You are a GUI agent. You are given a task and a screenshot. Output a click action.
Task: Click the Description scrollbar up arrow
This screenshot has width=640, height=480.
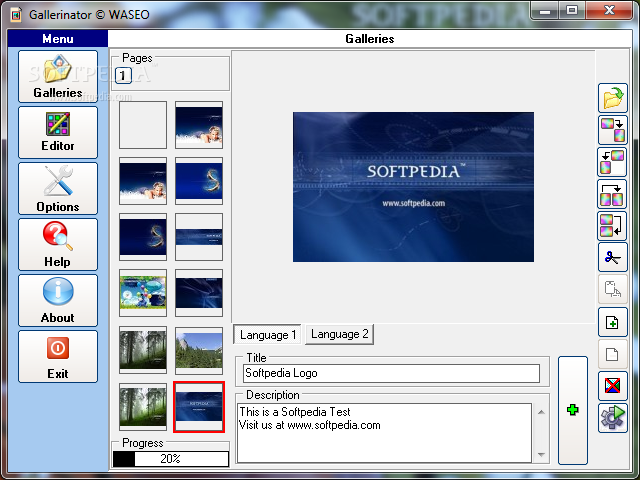pyautogui.click(x=541, y=412)
